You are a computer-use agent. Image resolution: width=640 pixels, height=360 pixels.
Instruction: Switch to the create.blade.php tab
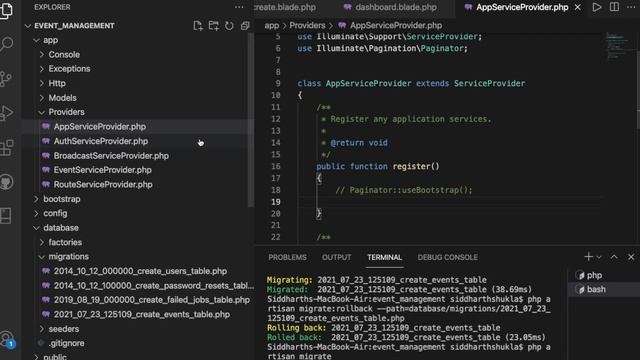285,7
